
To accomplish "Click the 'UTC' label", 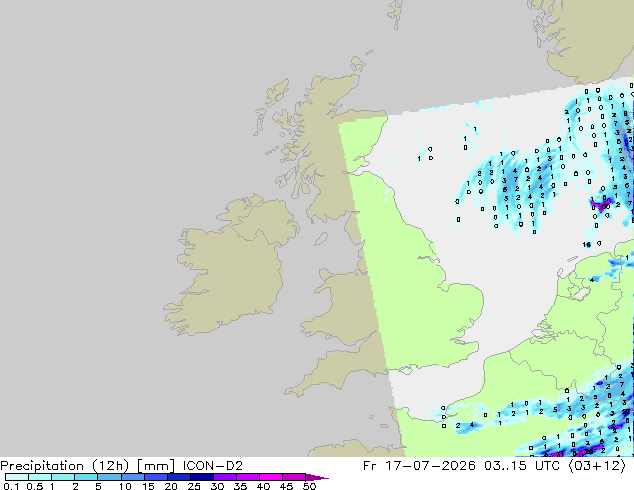I will click(x=547, y=466).
